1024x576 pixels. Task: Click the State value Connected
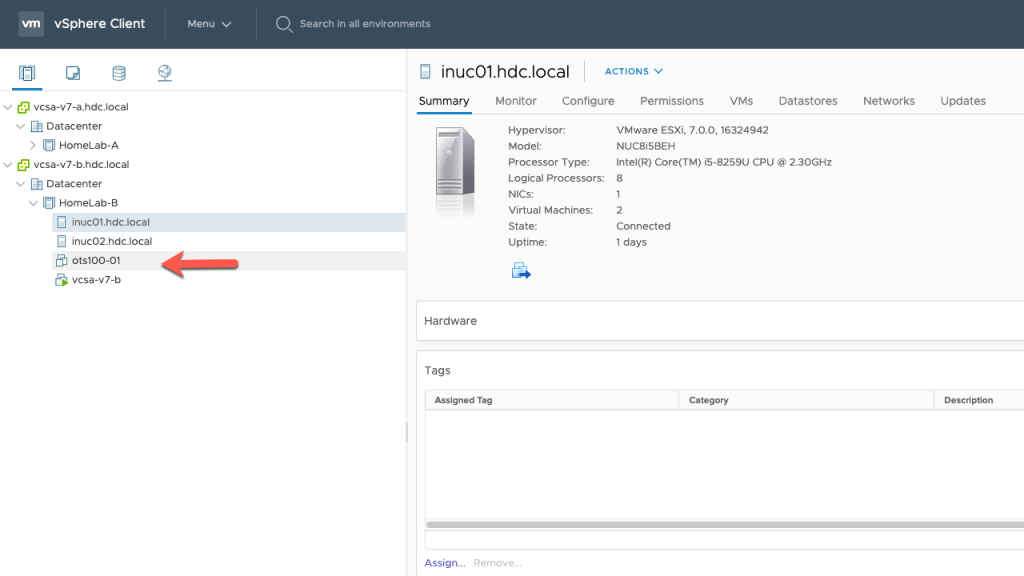click(643, 226)
